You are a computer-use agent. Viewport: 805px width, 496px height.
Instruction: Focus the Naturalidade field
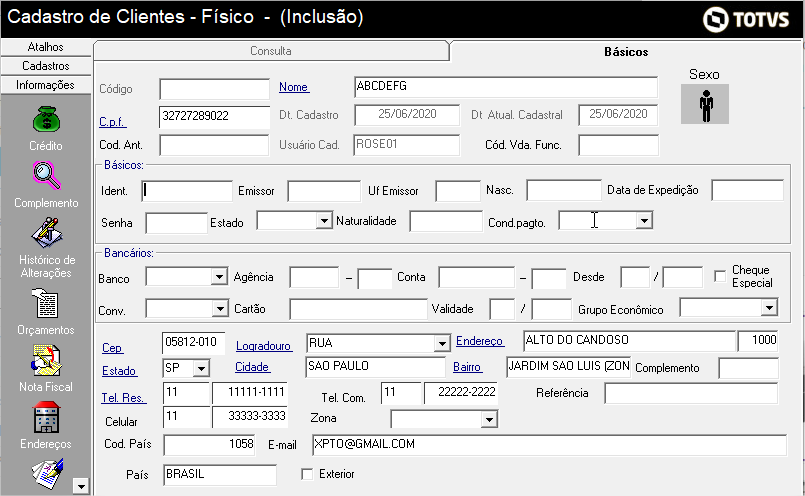pyautogui.click(x=446, y=221)
